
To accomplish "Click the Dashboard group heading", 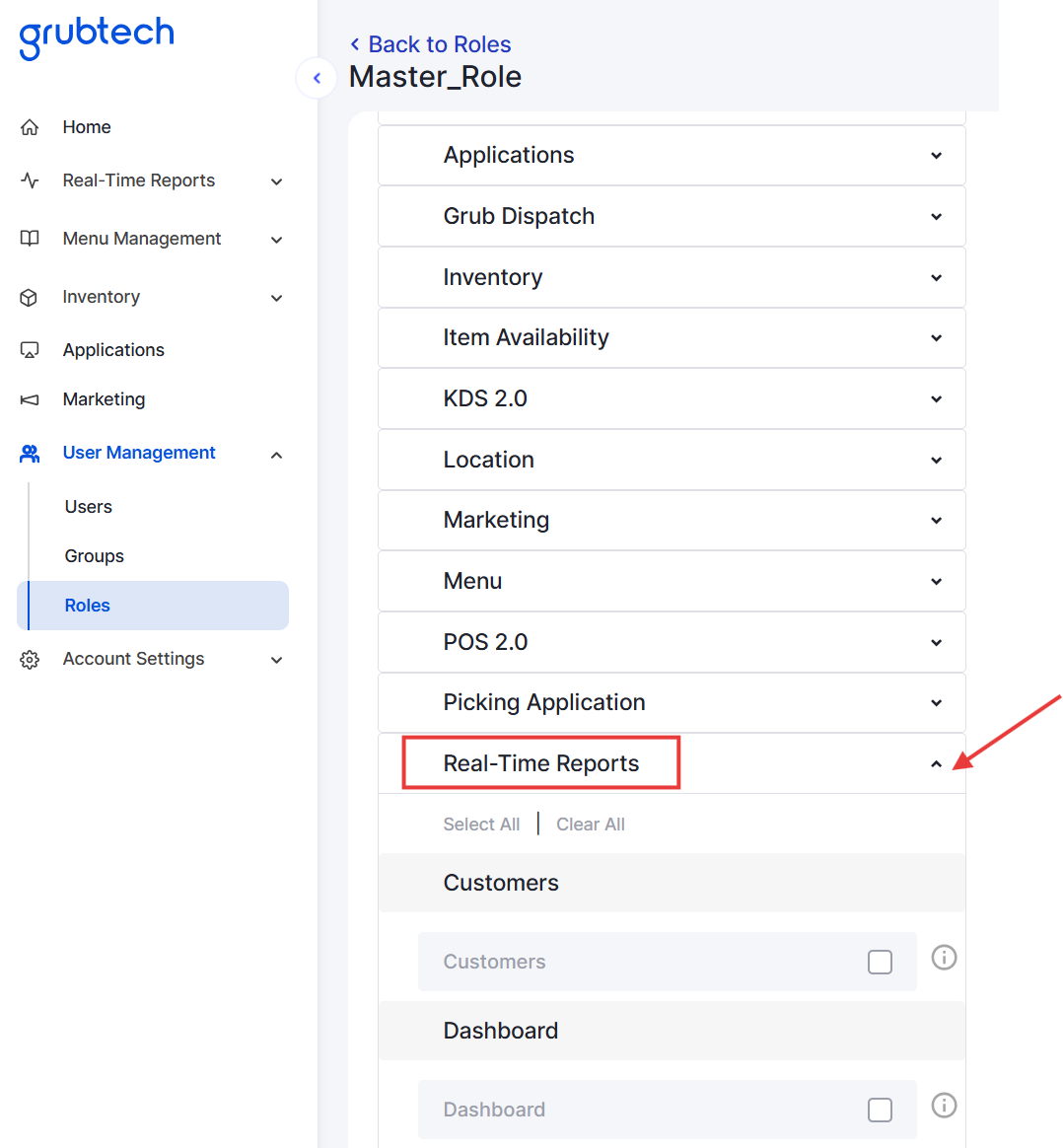I will click(x=501, y=1031).
